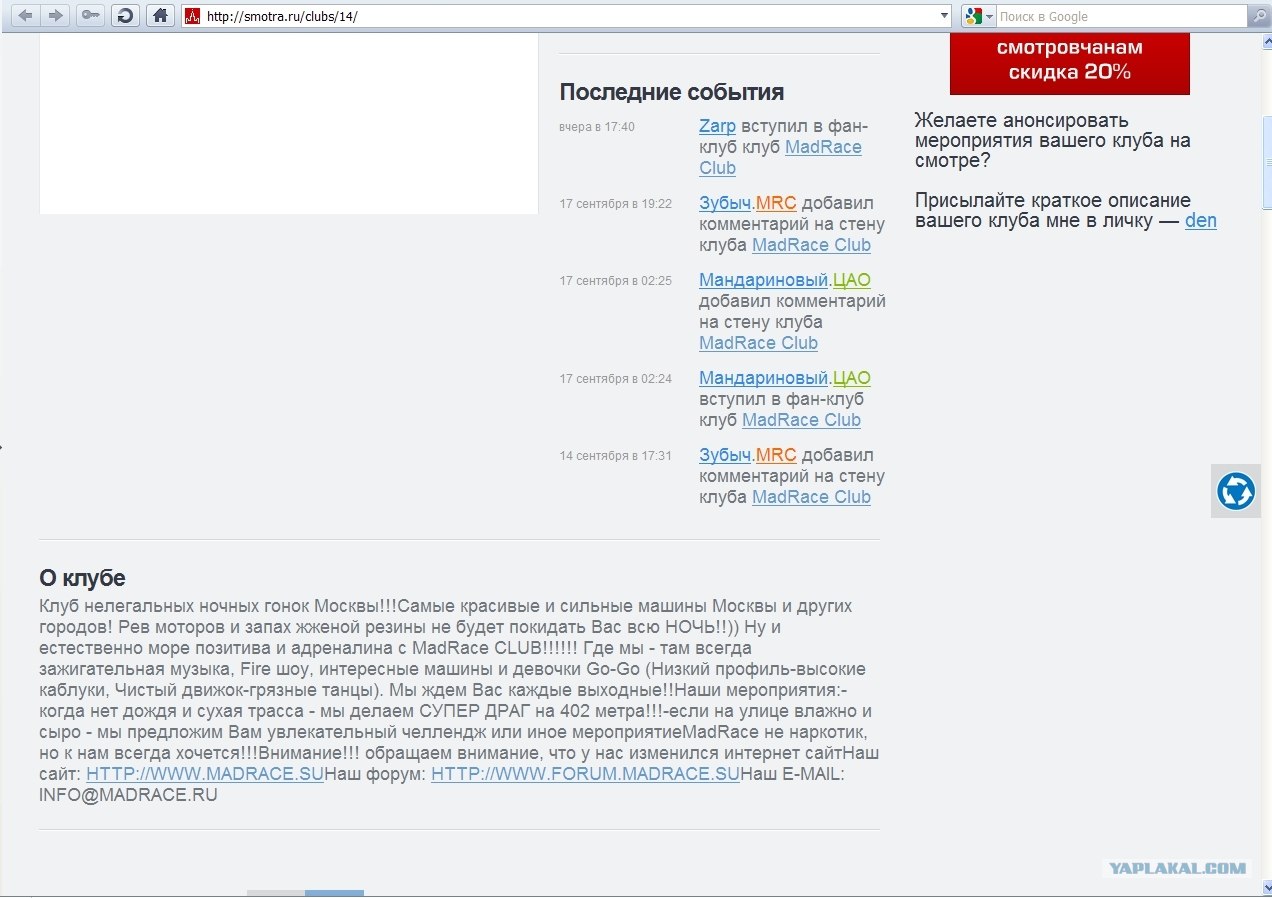Open the home page icon
Image resolution: width=1272 pixels, height=898 pixels.
click(x=159, y=16)
